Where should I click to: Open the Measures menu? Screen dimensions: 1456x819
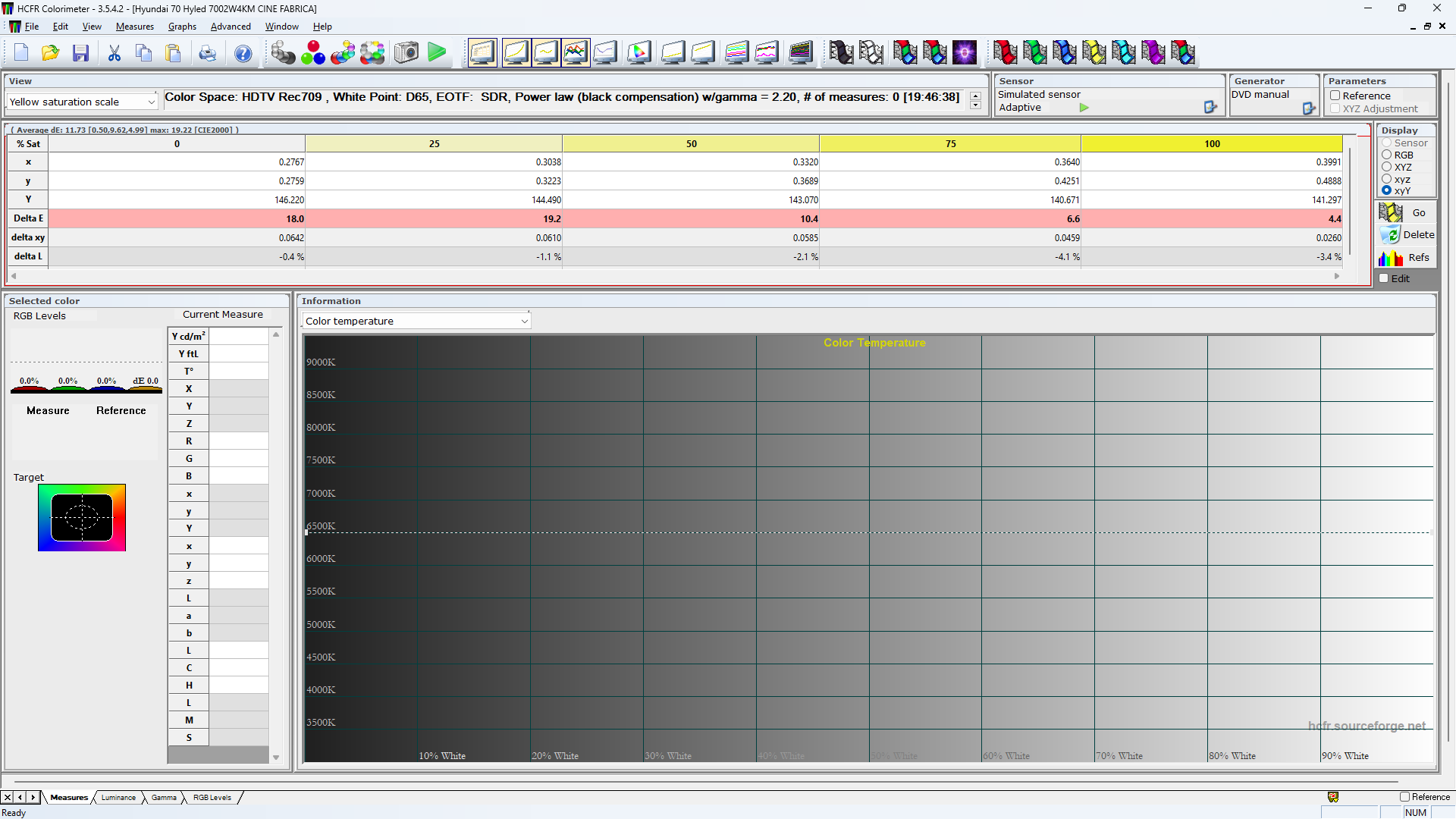click(134, 26)
